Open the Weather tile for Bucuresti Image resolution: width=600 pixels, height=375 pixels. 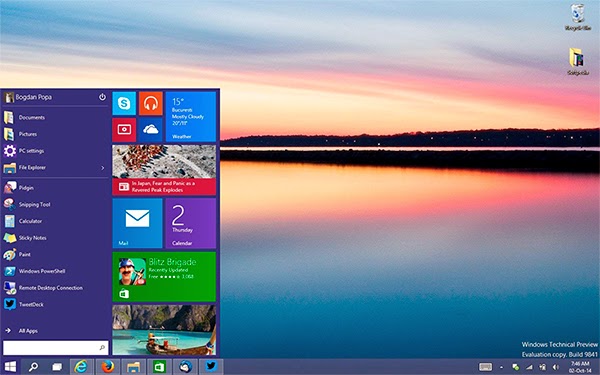(x=191, y=117)
